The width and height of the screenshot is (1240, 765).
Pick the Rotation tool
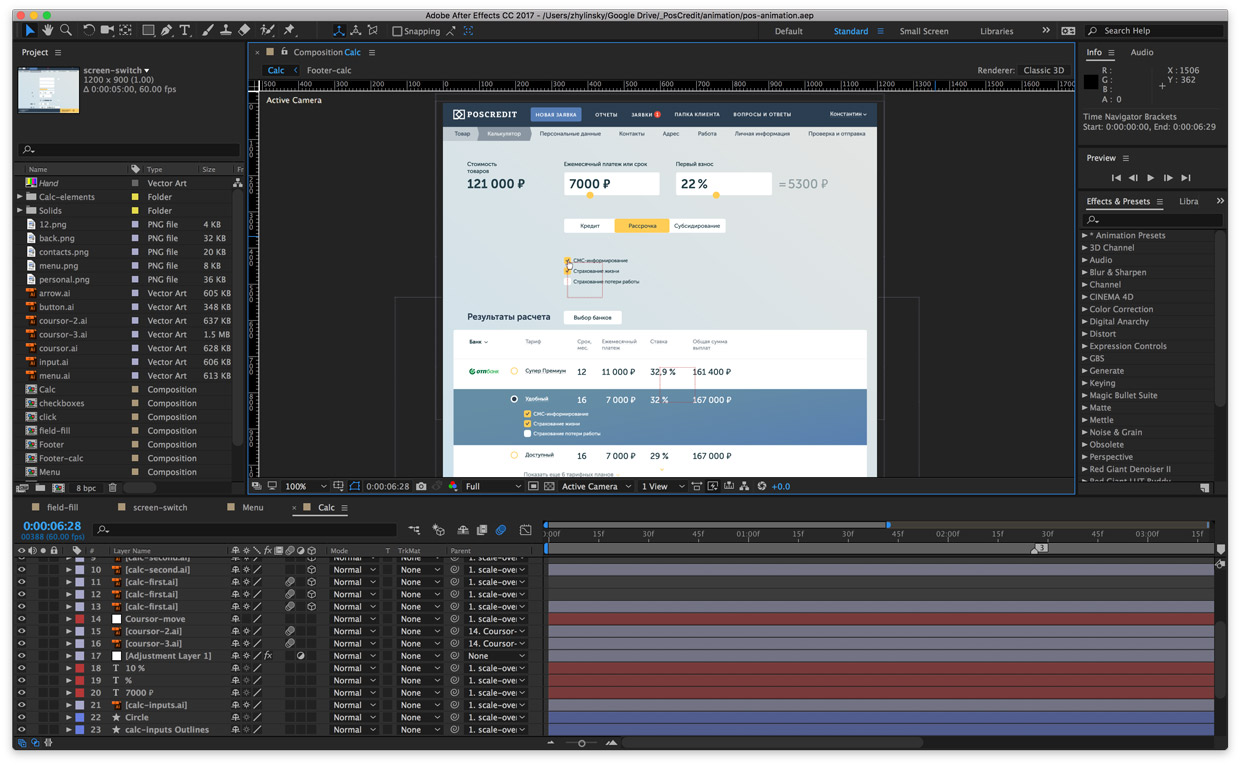click(x=88, y=31)
